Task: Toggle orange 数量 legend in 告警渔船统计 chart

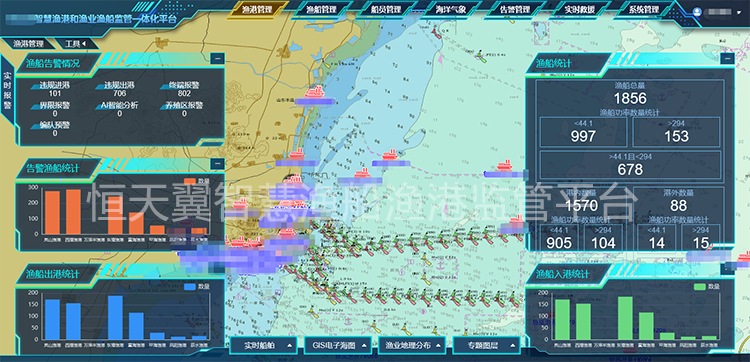Action: 196,181
